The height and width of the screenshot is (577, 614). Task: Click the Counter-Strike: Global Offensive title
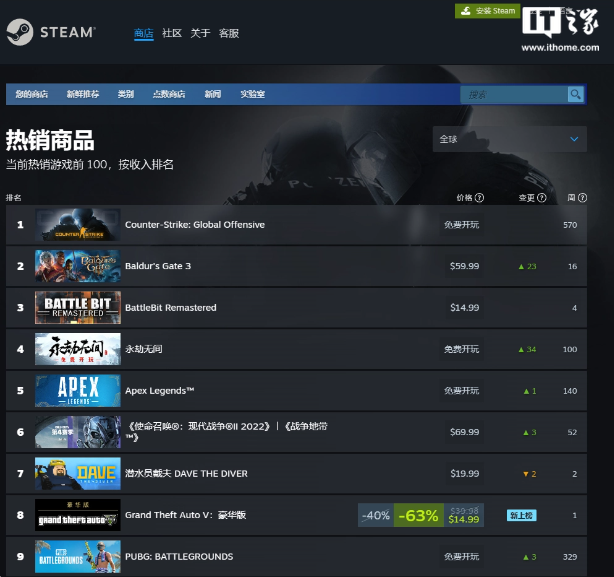[x=195, y=225]
